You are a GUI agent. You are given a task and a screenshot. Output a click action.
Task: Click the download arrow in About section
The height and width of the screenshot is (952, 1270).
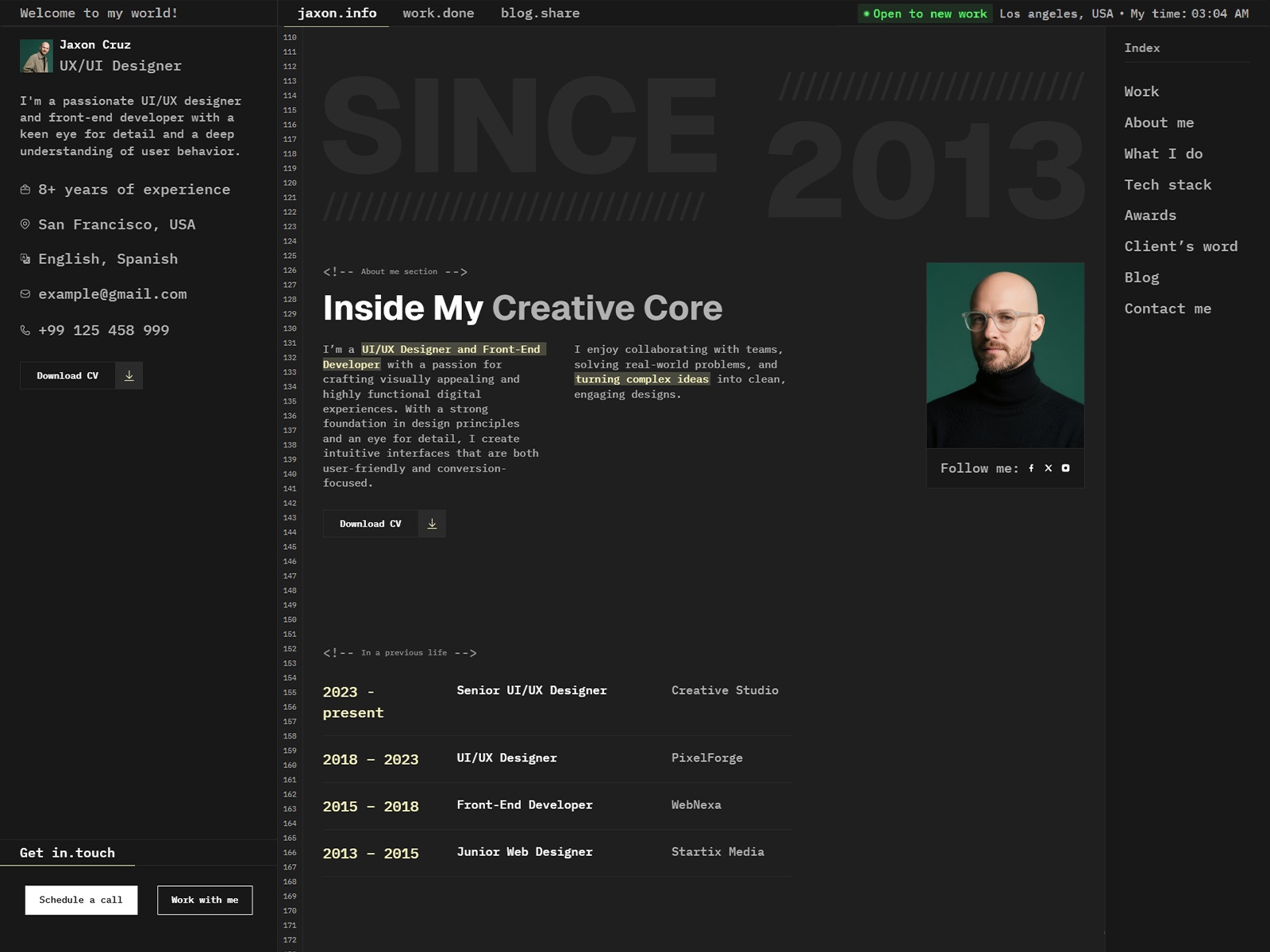(x=432, y=524)
